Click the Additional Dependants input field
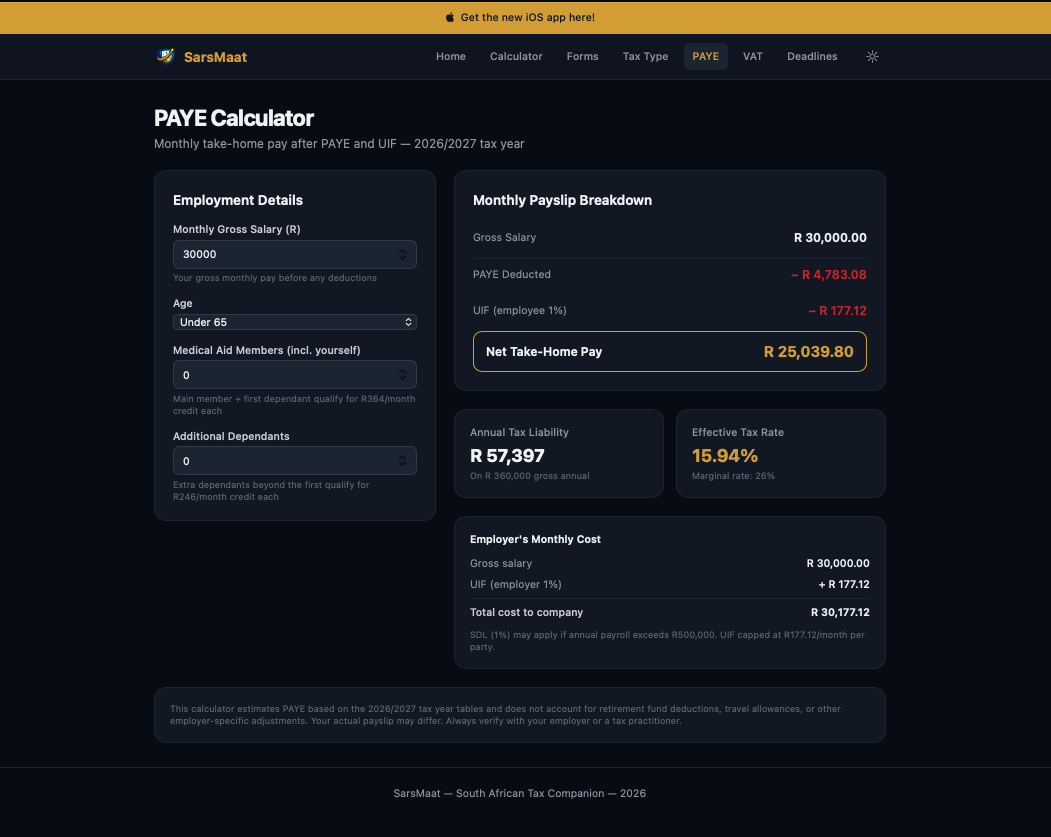Screen dimensions: 1051x837 tap(295, 461)
